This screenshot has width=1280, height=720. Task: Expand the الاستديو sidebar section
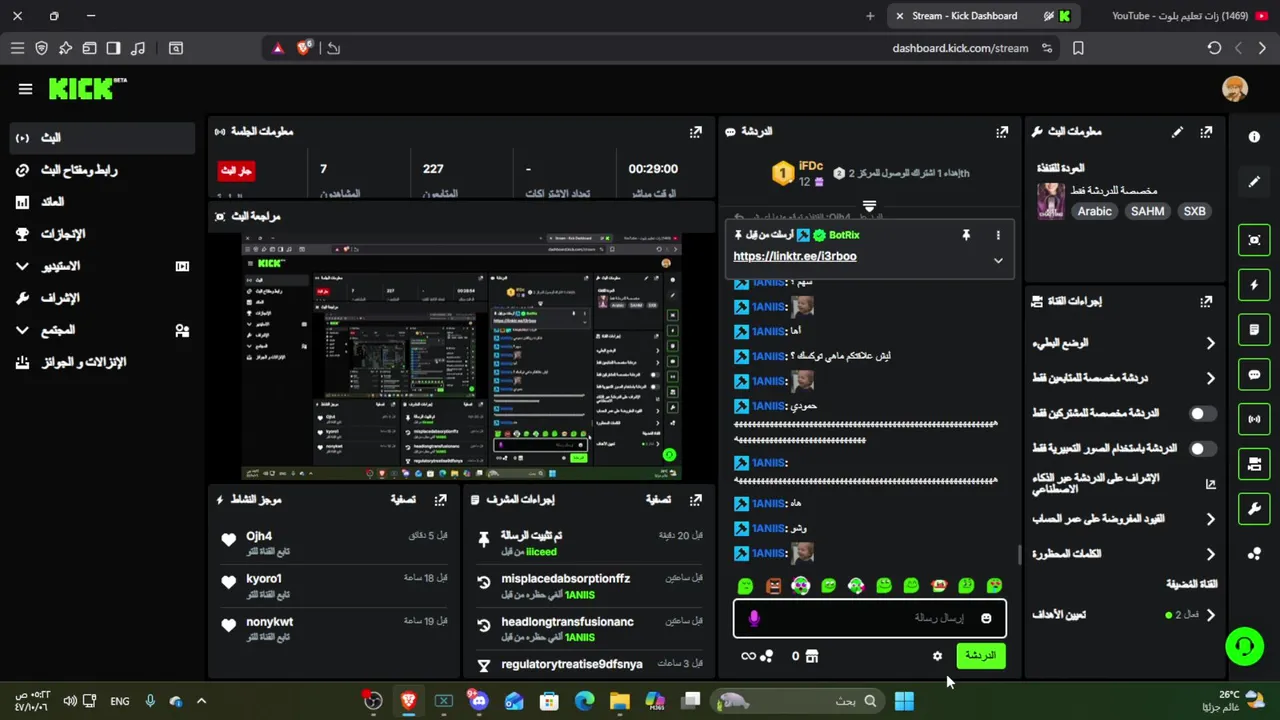[x=102, y=266]
